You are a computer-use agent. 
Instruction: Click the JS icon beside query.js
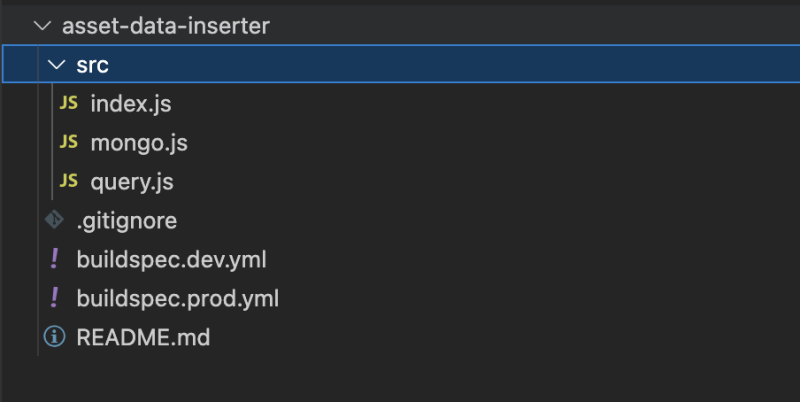tap(69, 181)
